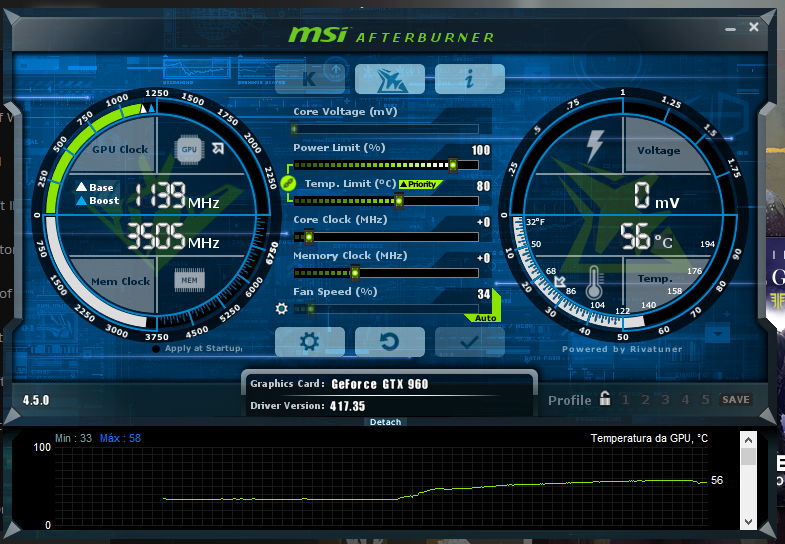Click the GPU temperature graph area

(x=380, y=486)
